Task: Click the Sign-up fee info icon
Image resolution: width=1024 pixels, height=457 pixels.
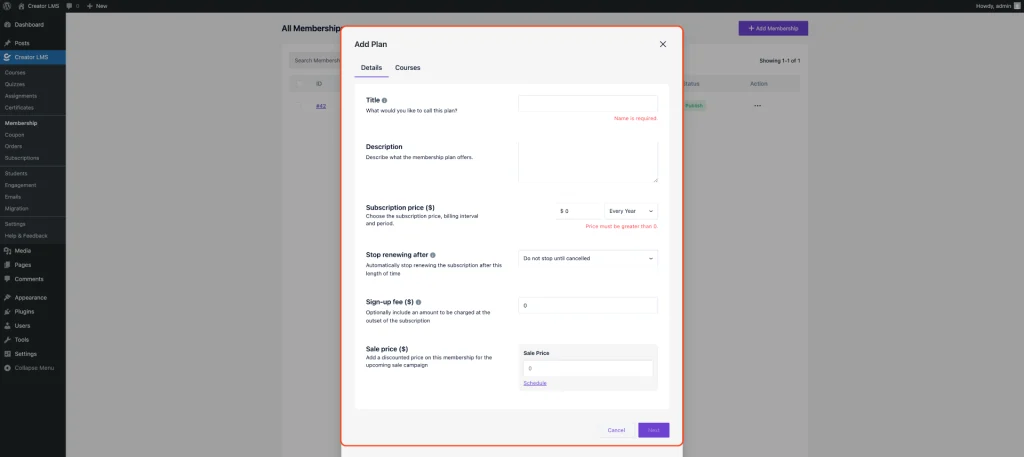Action: click(x=418, y=301)
